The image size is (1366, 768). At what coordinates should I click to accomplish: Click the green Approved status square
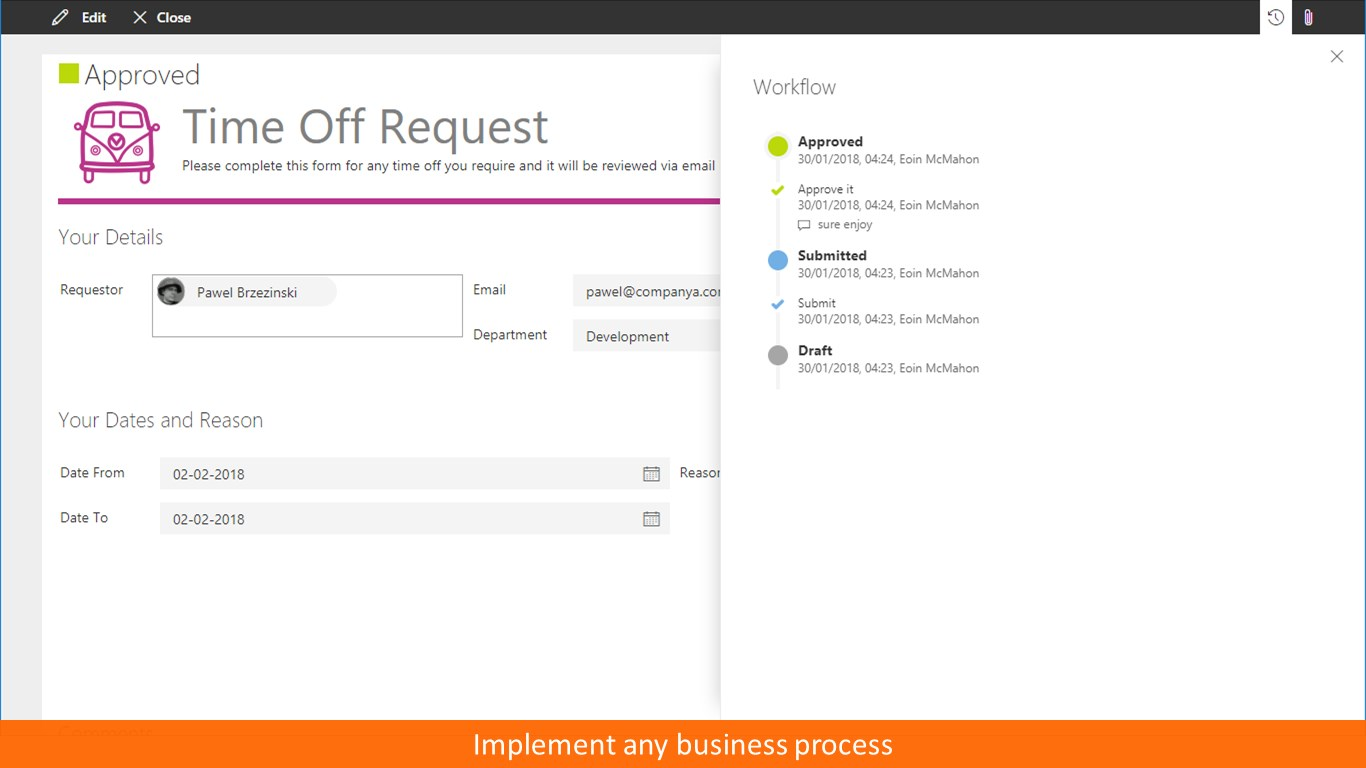tap(68, 71)
